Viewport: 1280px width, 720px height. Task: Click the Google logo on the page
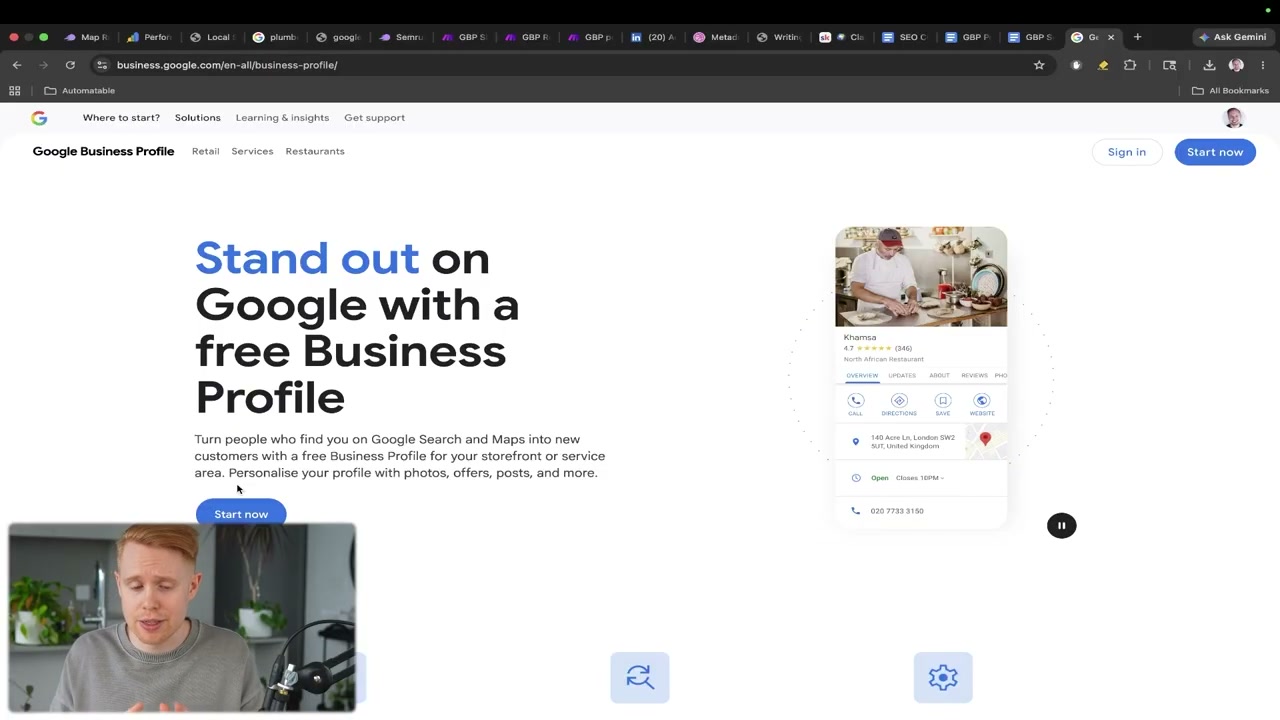pyautogui.click(x=39, y=118)
